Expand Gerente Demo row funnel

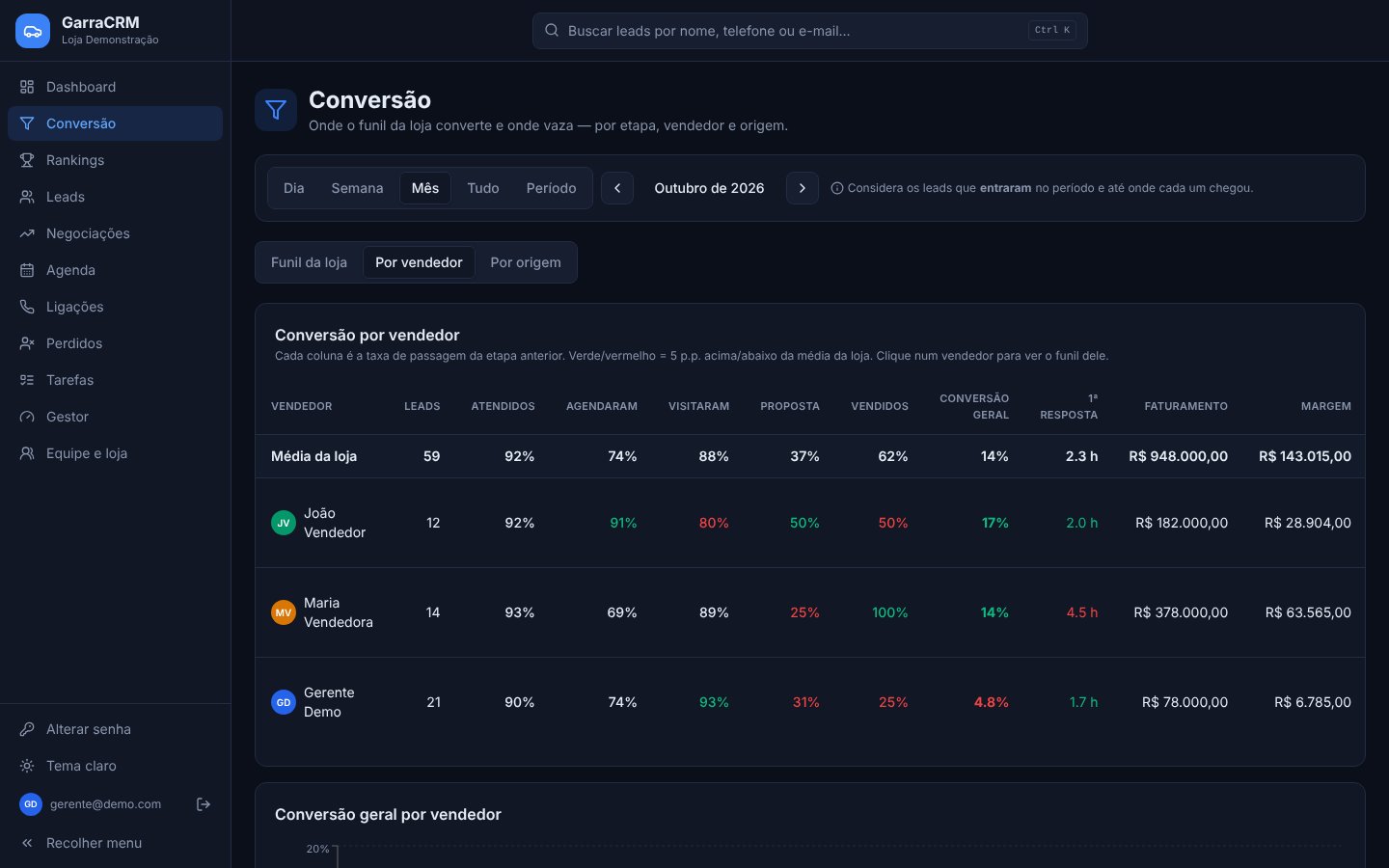pyautogui.click(x=810, y=702)
